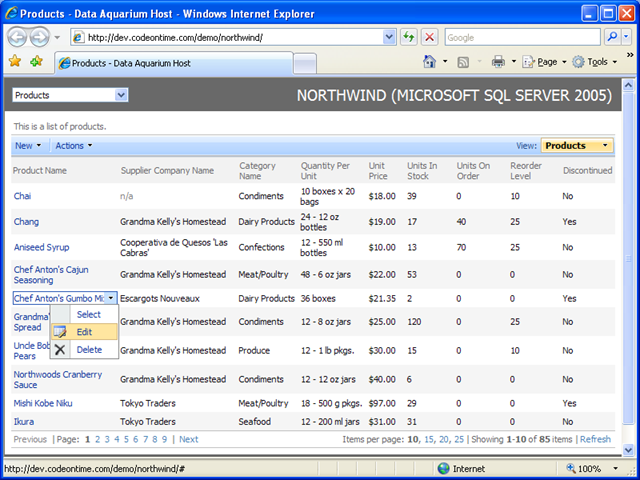Viewport: 640px width, 480px height.
Task: Click the browser Forward arrow button
Action: [40, 38]
